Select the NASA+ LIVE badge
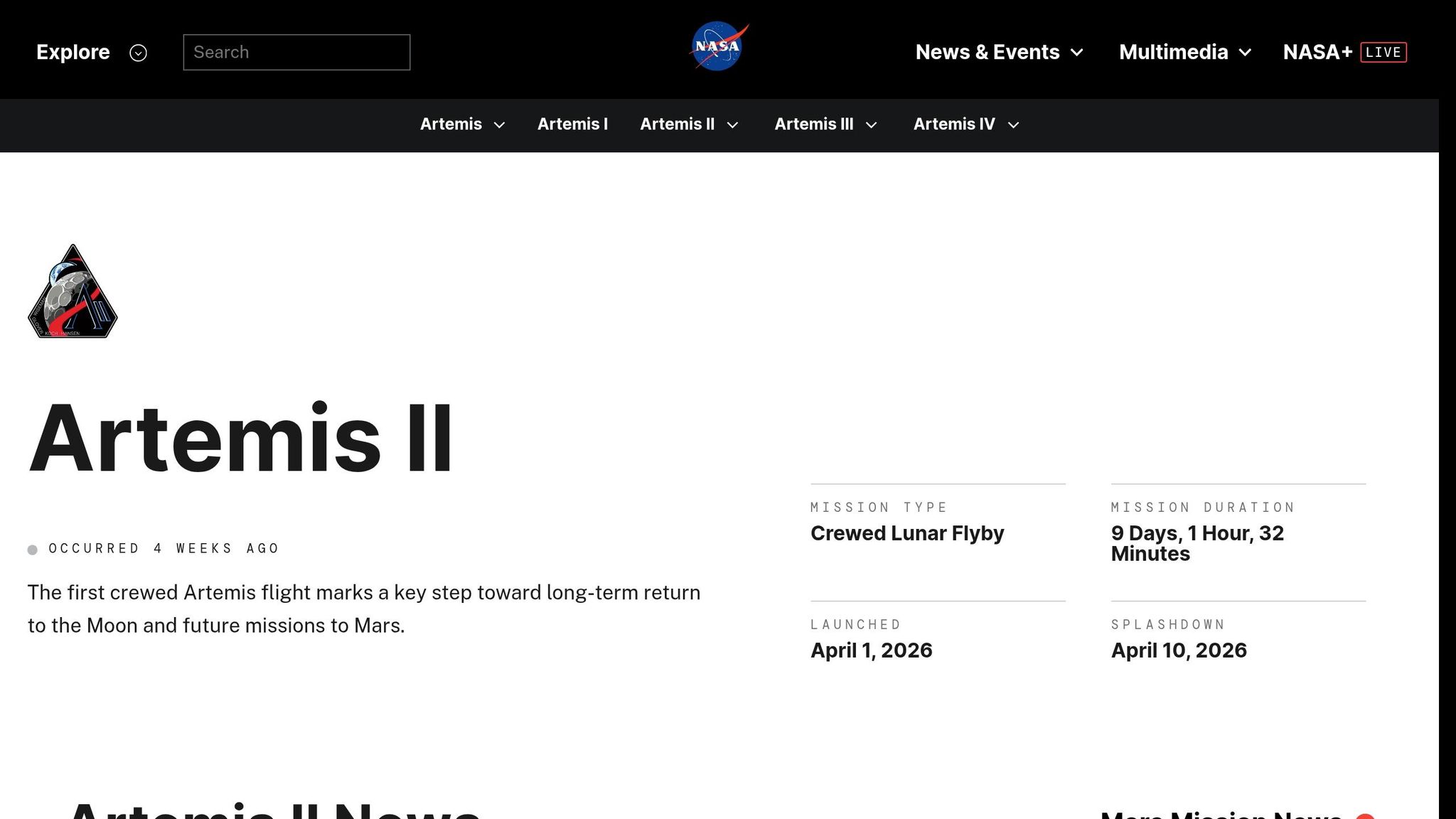This screenshot has width=1456, height=819. pos(1382,52)
